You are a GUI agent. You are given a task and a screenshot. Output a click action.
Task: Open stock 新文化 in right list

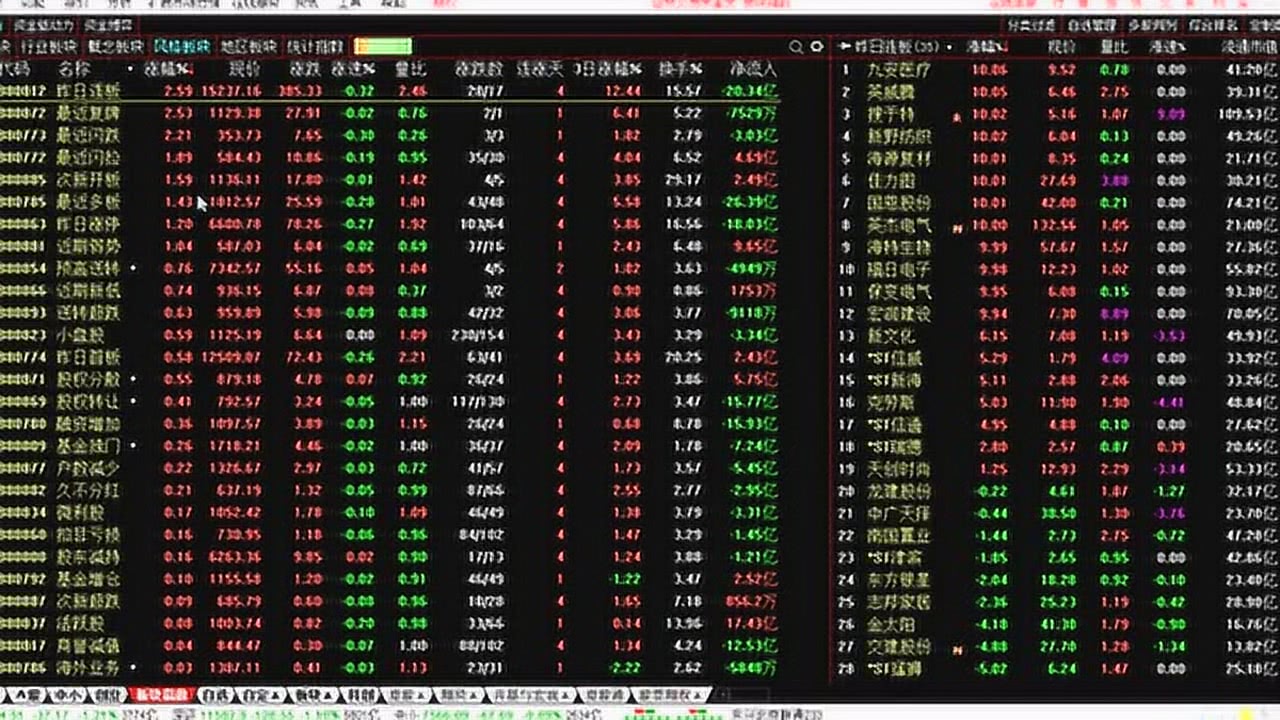click(x=890, y=336)
